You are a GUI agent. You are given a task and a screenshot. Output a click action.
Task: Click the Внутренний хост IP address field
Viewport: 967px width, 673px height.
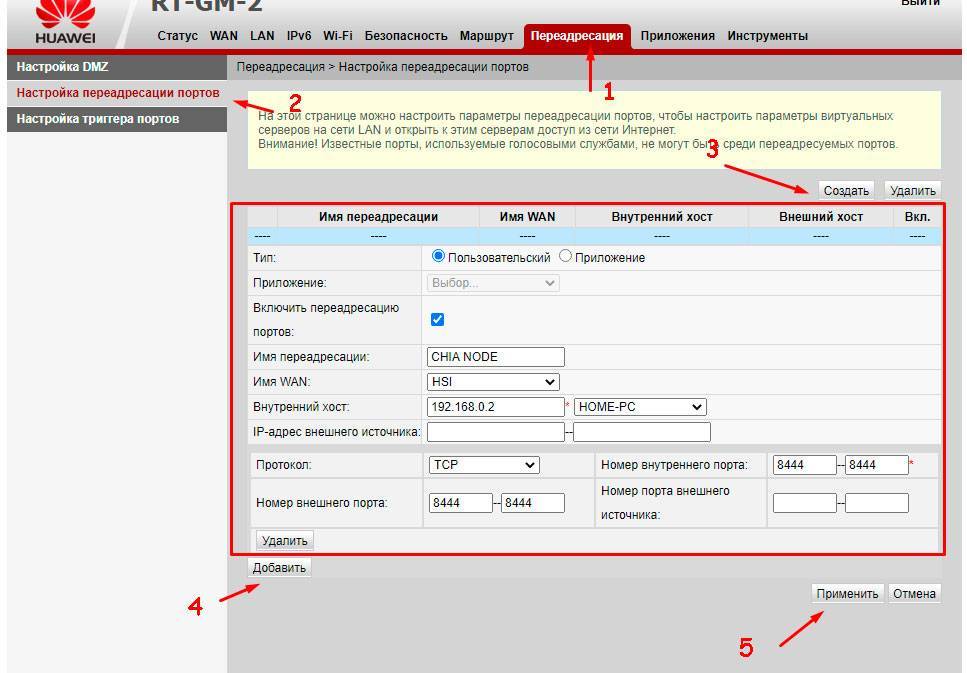495,407
